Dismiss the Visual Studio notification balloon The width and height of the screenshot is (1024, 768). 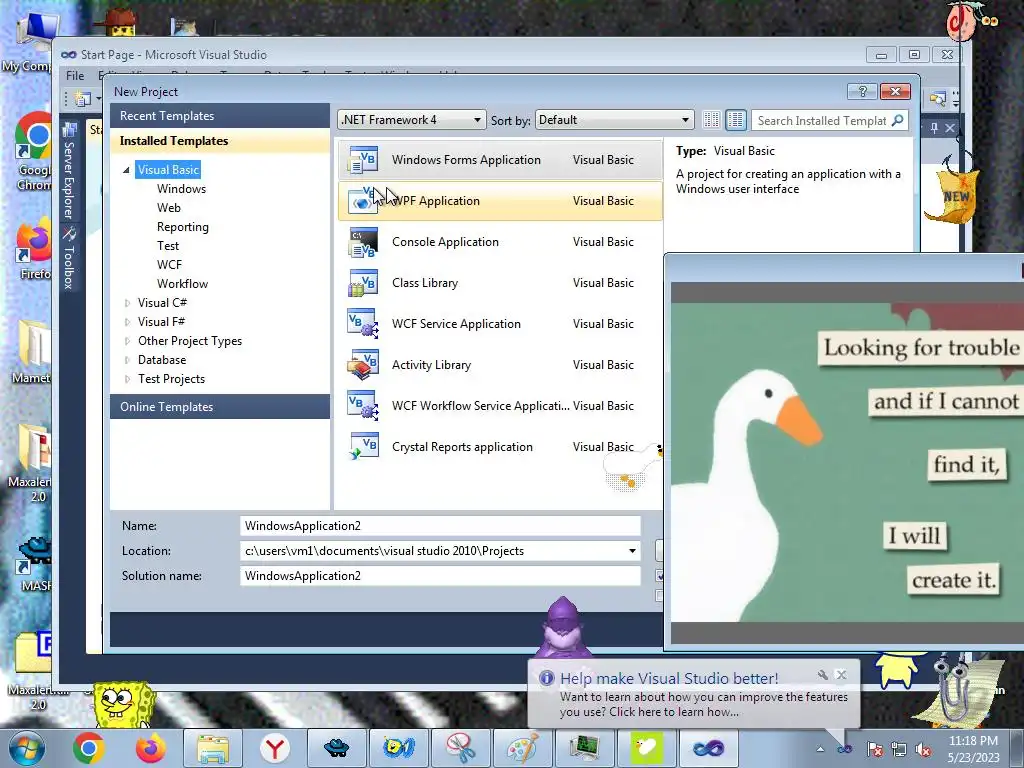pyautogui.click(x=841, y=675)
